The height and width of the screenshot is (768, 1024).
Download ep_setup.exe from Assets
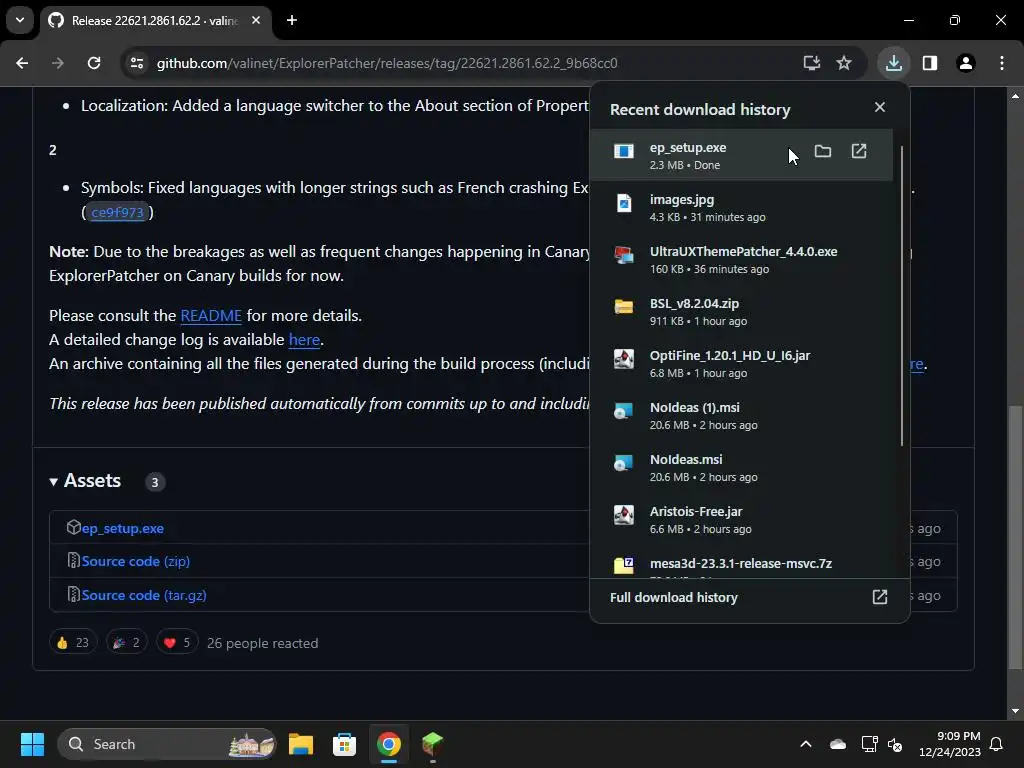(123, 528)
